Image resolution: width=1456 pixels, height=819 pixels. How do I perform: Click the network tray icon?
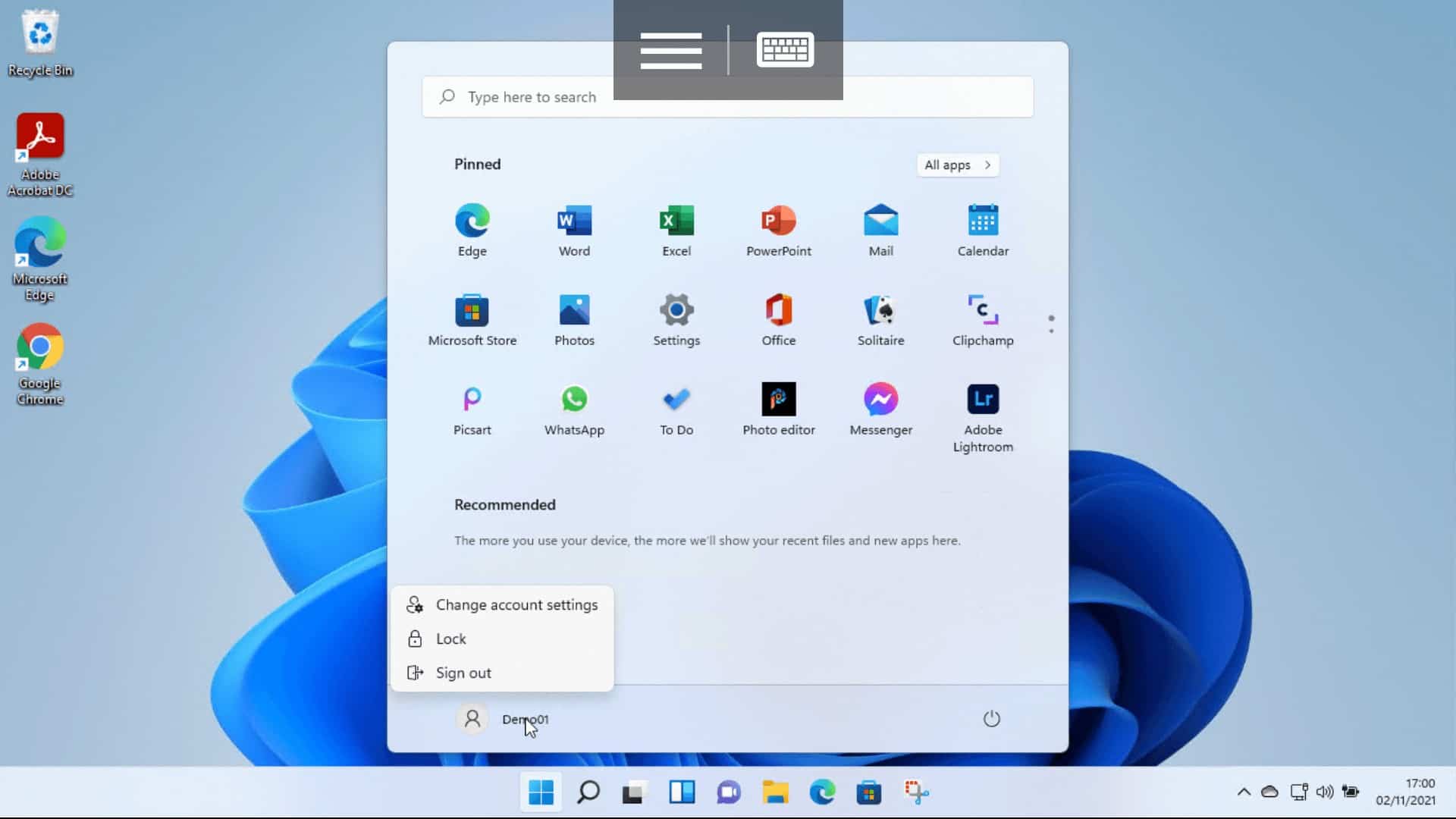click(x=1298, y=792)
